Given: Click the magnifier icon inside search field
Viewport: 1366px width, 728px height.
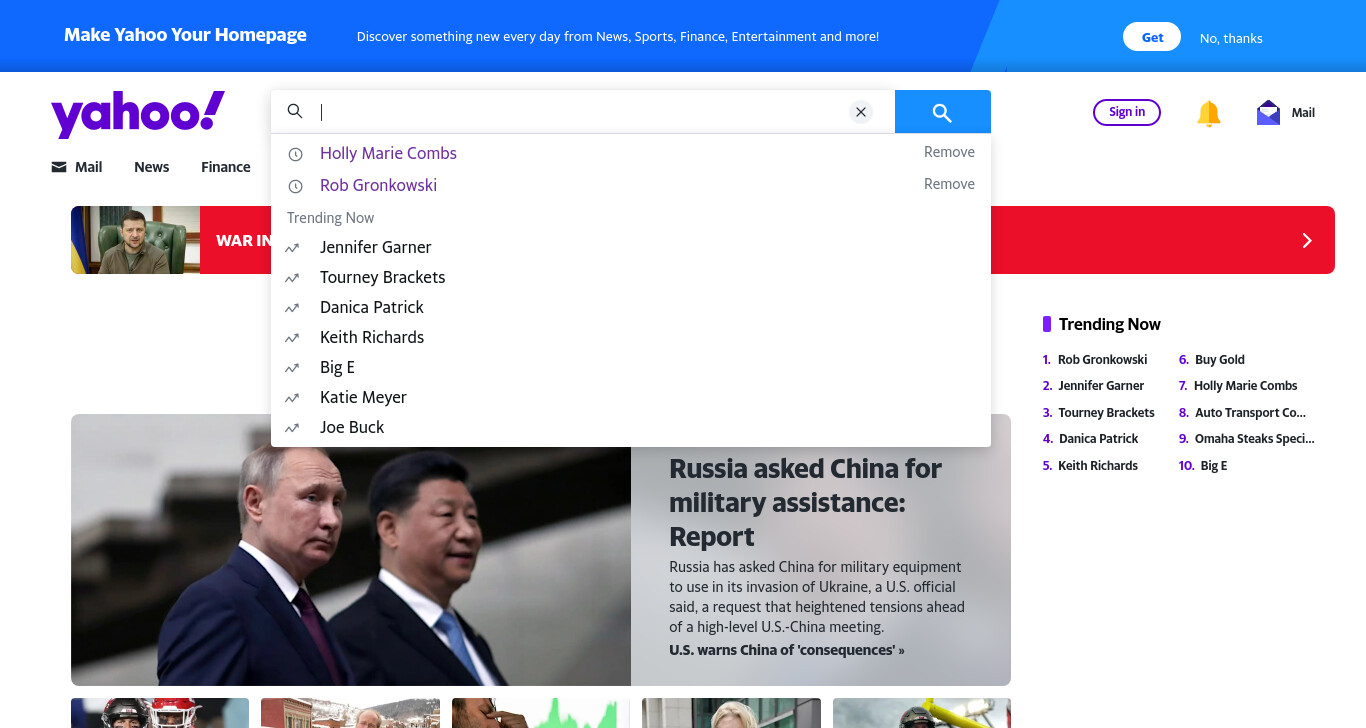Looking at the screenshot, I should [295, 111].
